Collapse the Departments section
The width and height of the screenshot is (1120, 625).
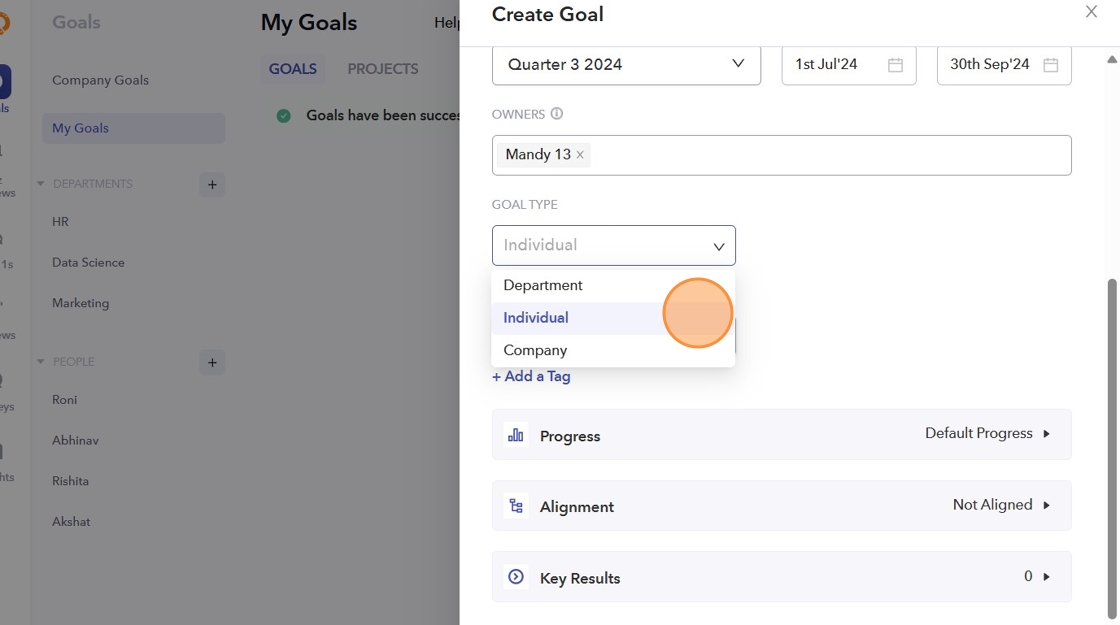(x=41, y=184)
